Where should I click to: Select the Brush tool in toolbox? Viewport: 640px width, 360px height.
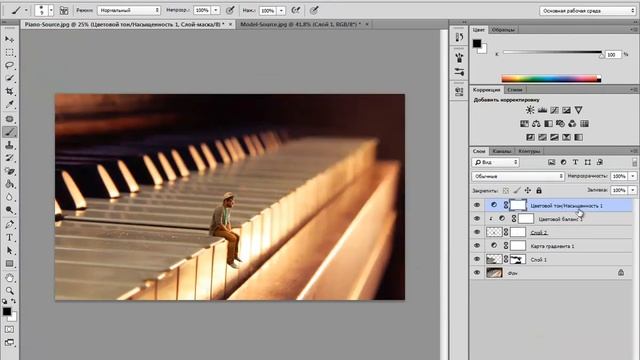pyautogui.click(x=9, y=131)
